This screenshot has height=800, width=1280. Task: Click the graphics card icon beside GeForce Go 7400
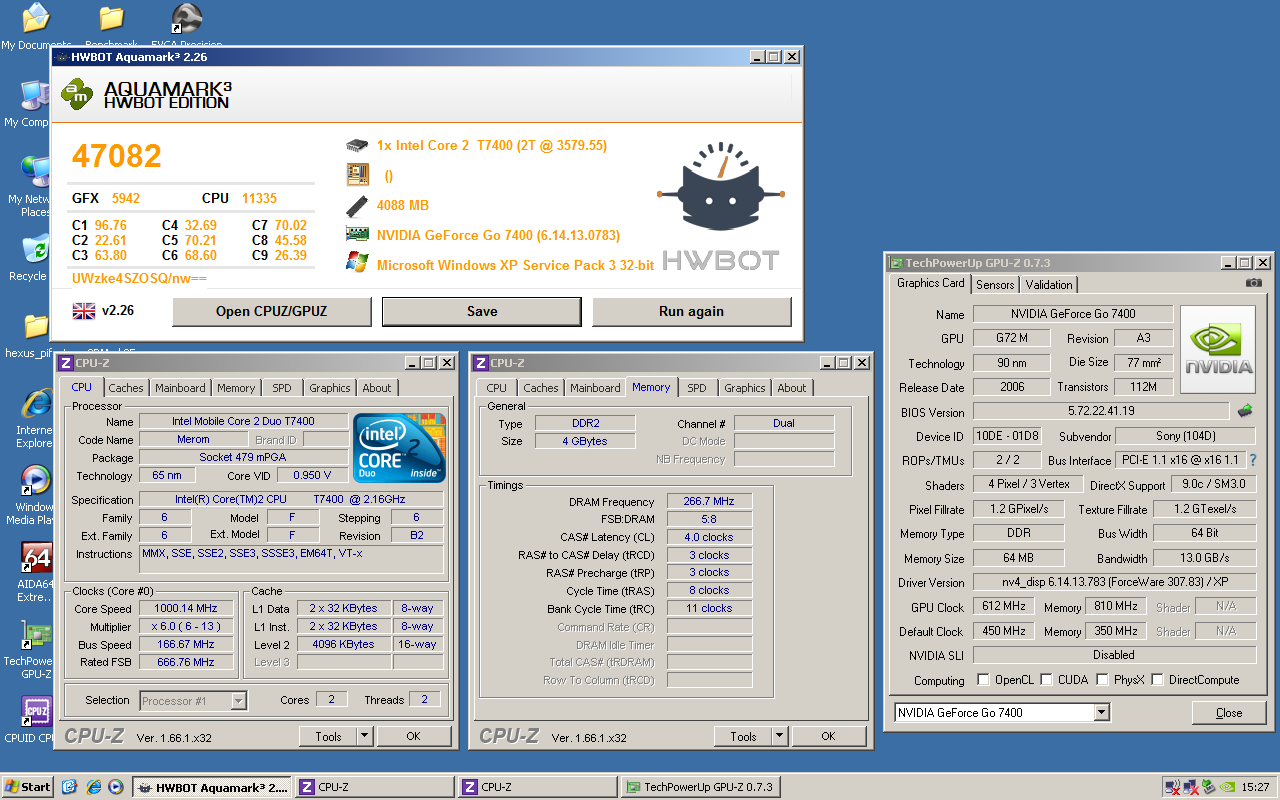coord(356,235)
